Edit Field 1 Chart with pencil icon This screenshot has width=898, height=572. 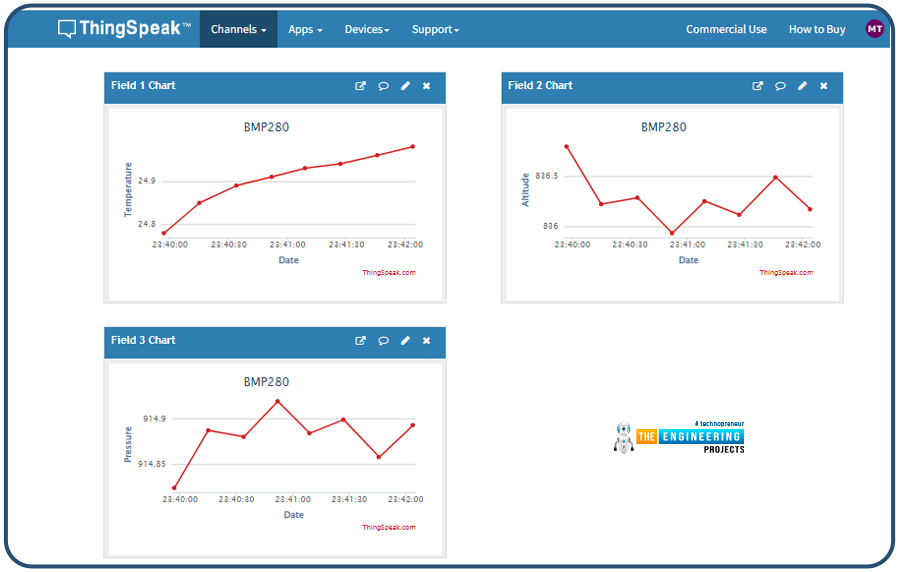(x=405, y=86)
